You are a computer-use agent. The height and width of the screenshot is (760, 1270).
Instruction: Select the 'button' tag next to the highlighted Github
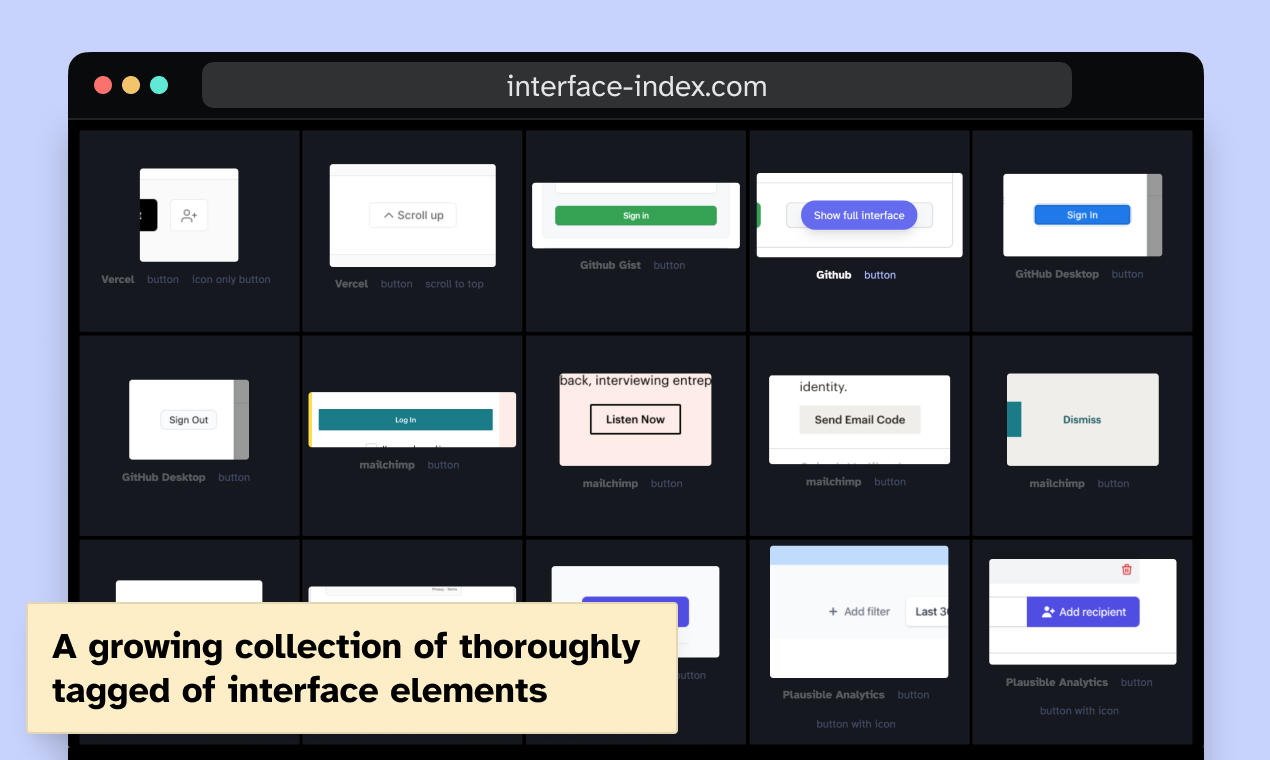pyautogui.click(x=880, y=275)
